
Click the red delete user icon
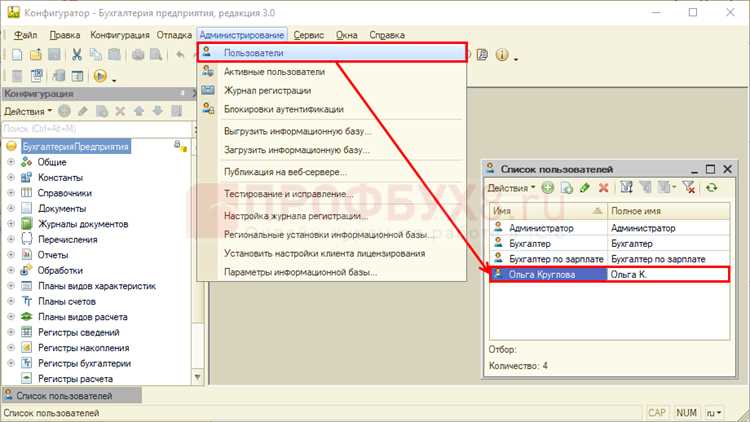point(604,188)
